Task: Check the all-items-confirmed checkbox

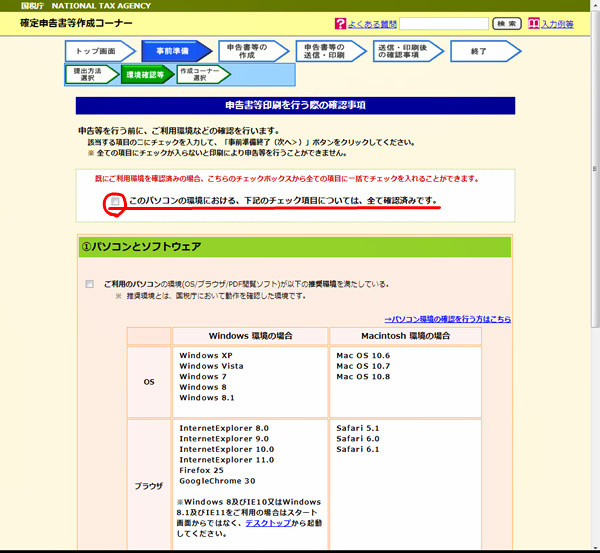Action: 115,201
